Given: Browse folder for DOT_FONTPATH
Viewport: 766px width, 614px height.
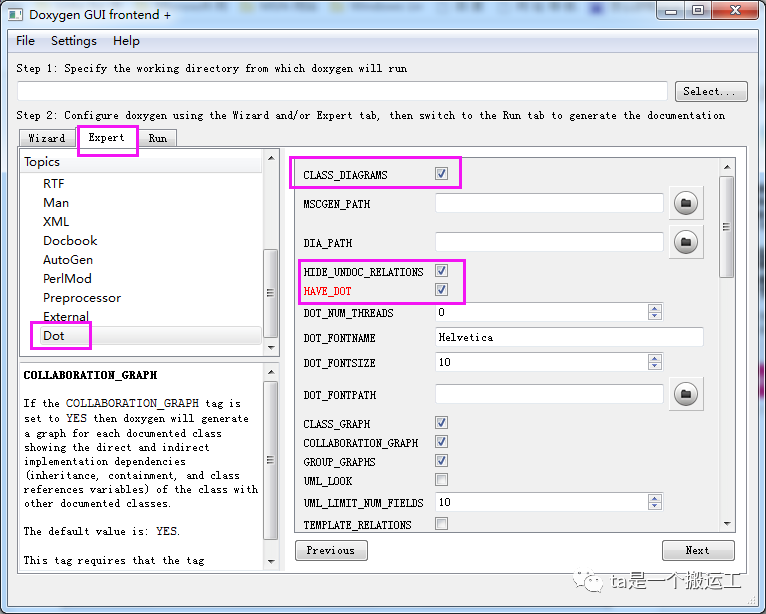Looking at the screenshot, I should tap(686, 394).
